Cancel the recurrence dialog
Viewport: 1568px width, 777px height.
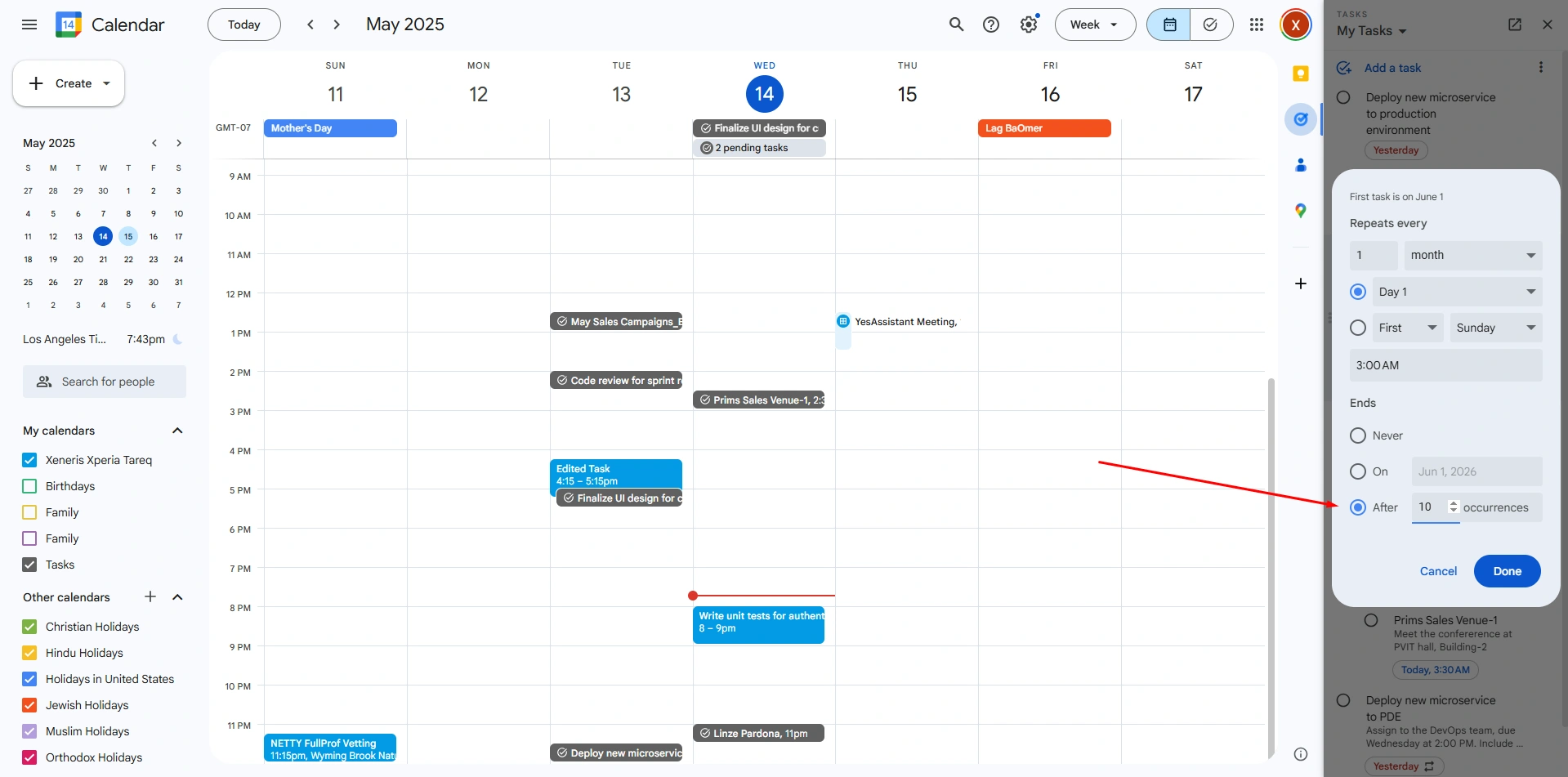pyautogui.click(x=1438, y=571)
